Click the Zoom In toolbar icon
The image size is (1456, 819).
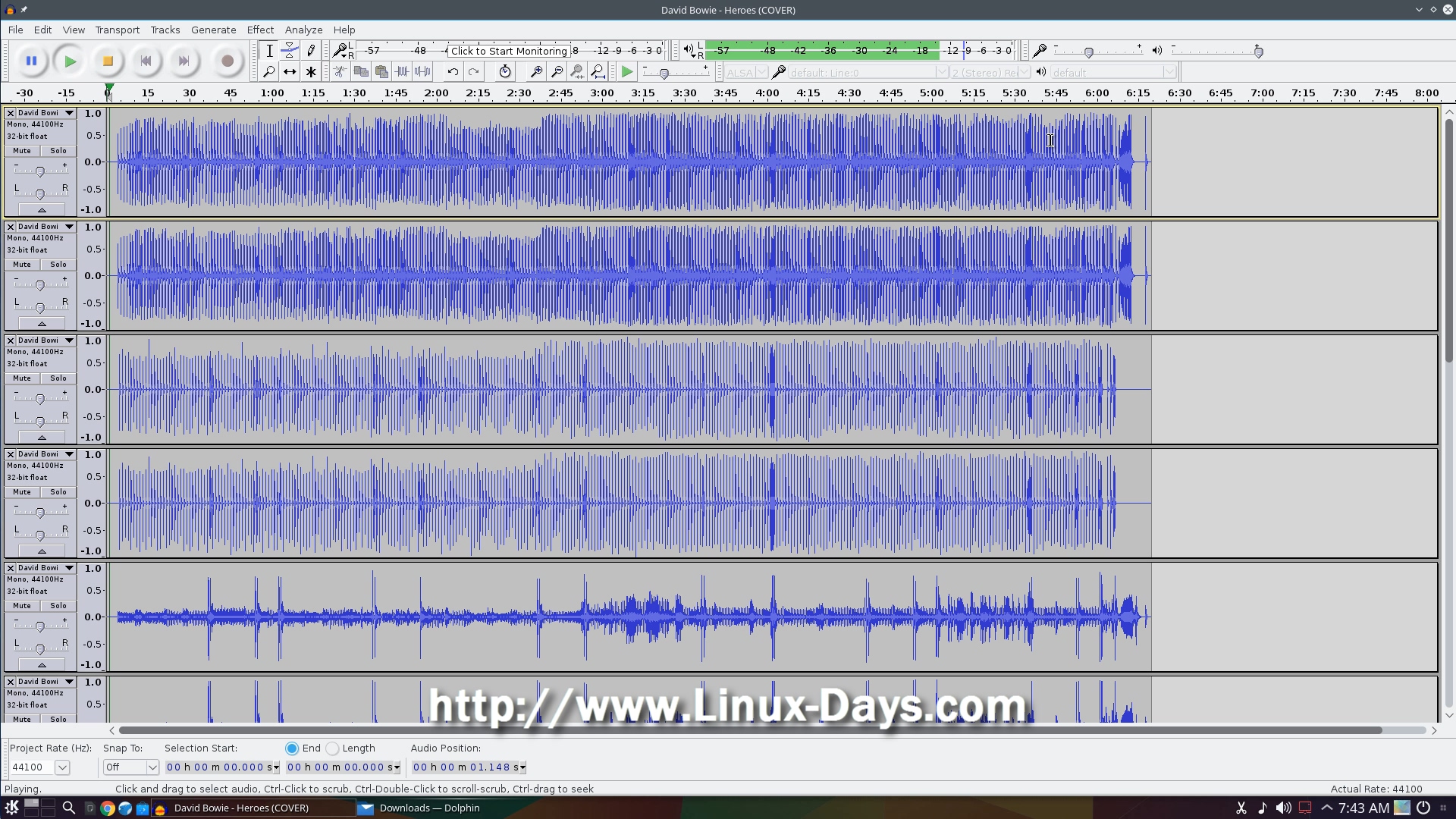536,72
